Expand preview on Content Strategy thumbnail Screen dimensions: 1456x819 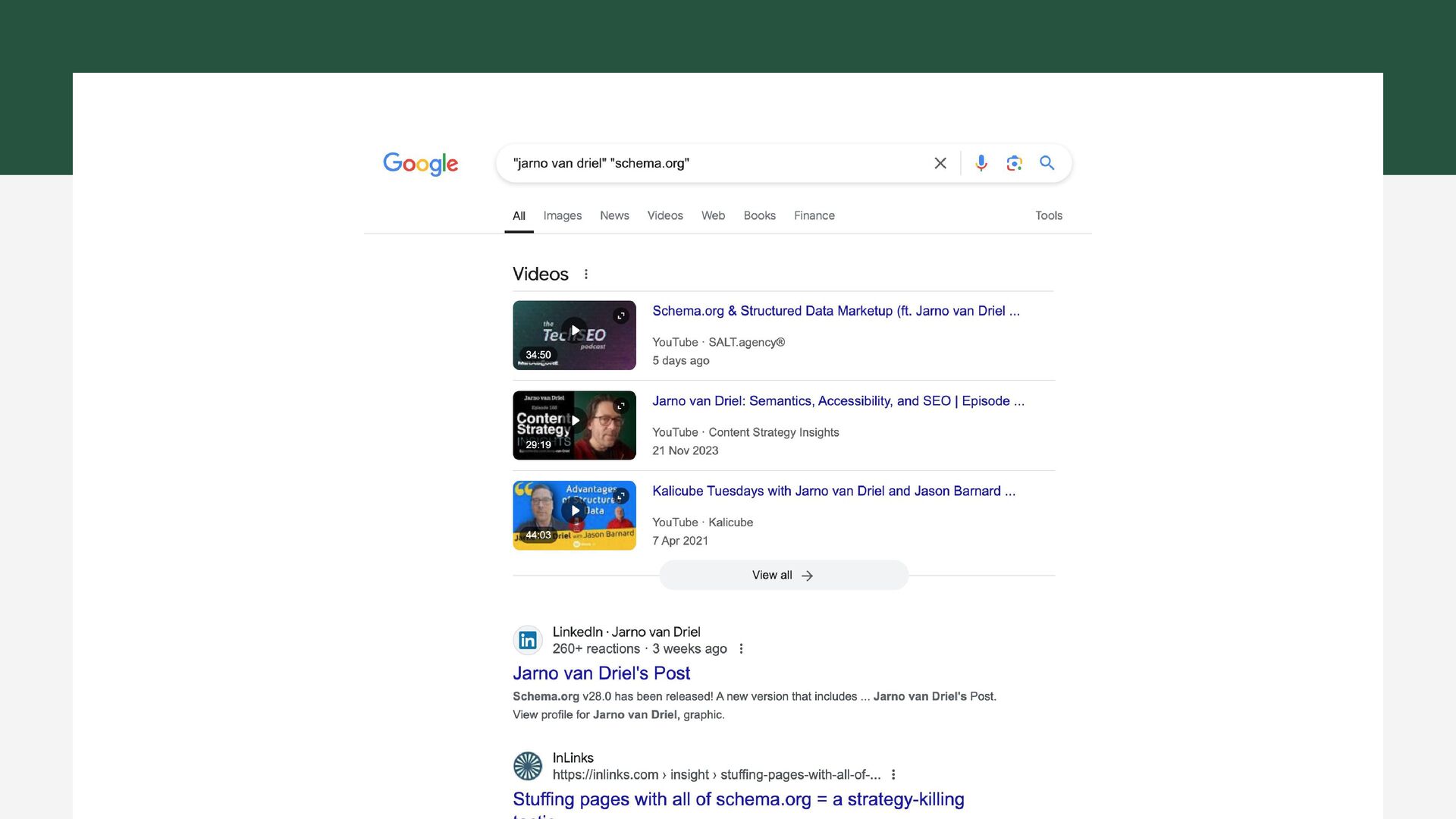click(x=621, y=406)
